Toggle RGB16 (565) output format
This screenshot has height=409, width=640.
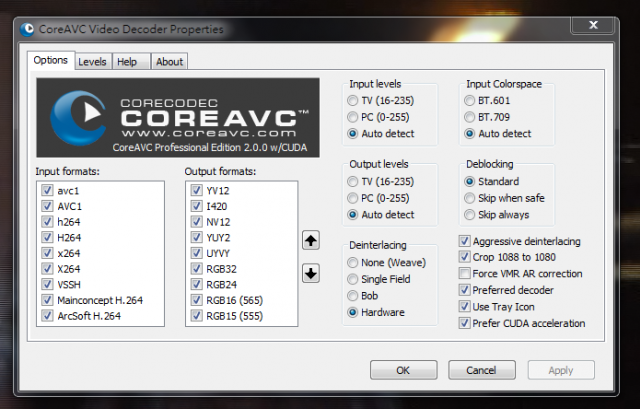(x=197, y=300)
